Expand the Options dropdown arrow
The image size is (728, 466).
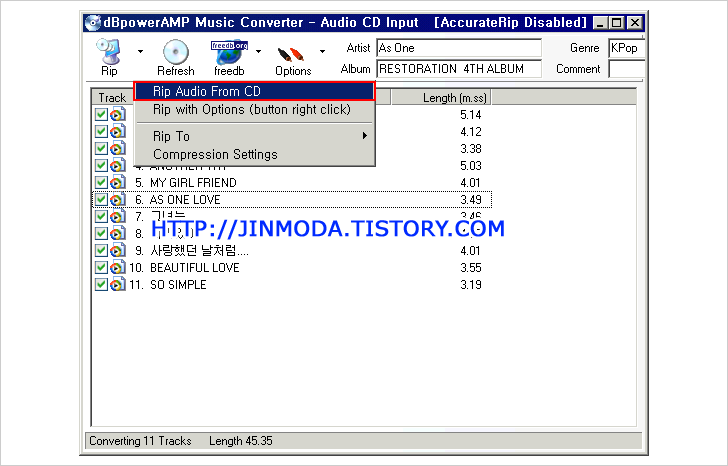(x=322, y=52)
